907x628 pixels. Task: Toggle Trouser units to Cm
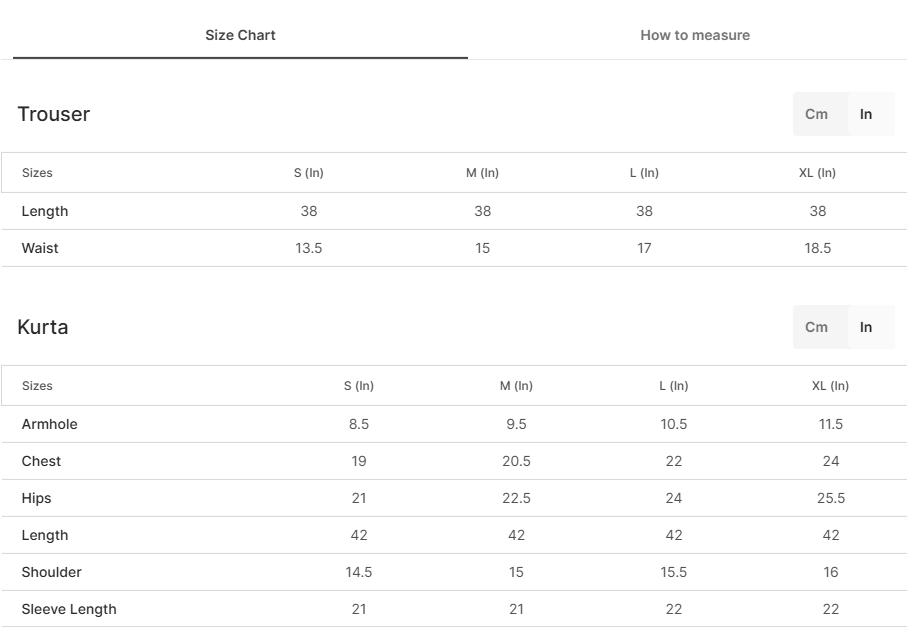pos(816,114)
